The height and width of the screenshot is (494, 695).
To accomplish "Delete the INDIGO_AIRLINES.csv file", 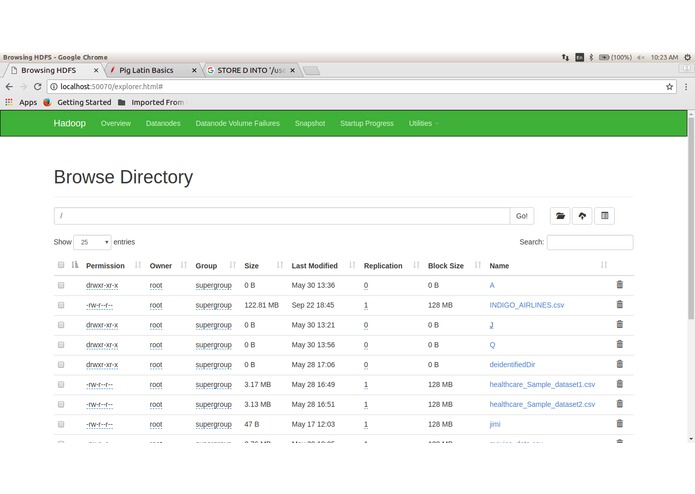I will point(620,304).
